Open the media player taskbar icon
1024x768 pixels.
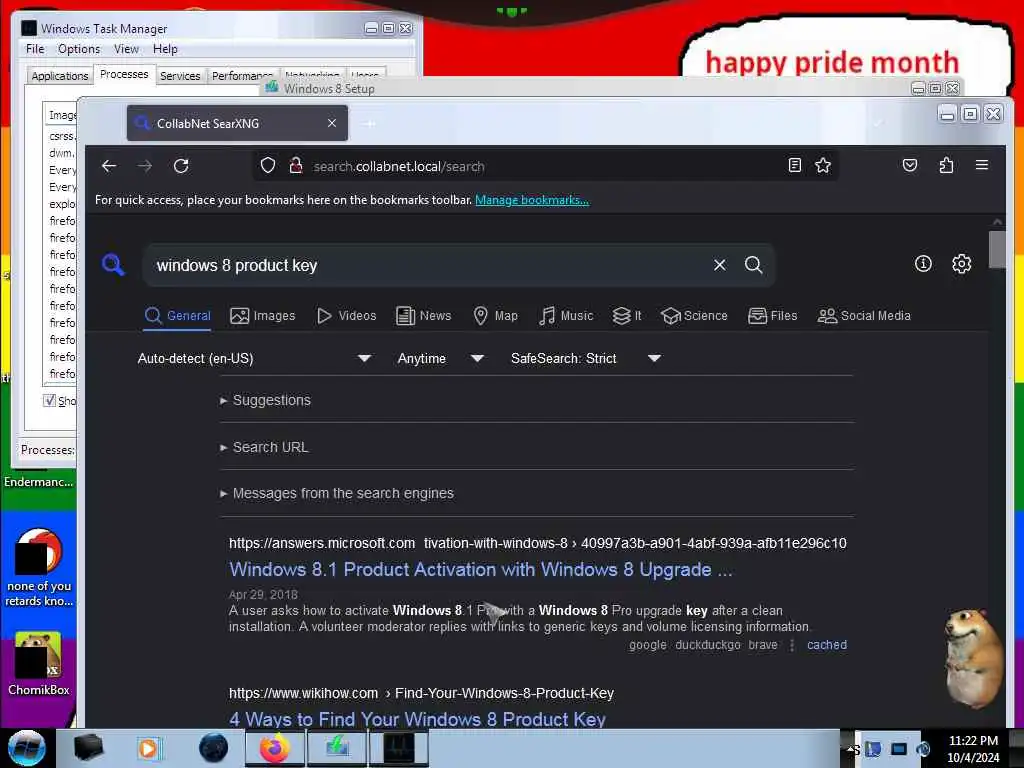[148, 748]
